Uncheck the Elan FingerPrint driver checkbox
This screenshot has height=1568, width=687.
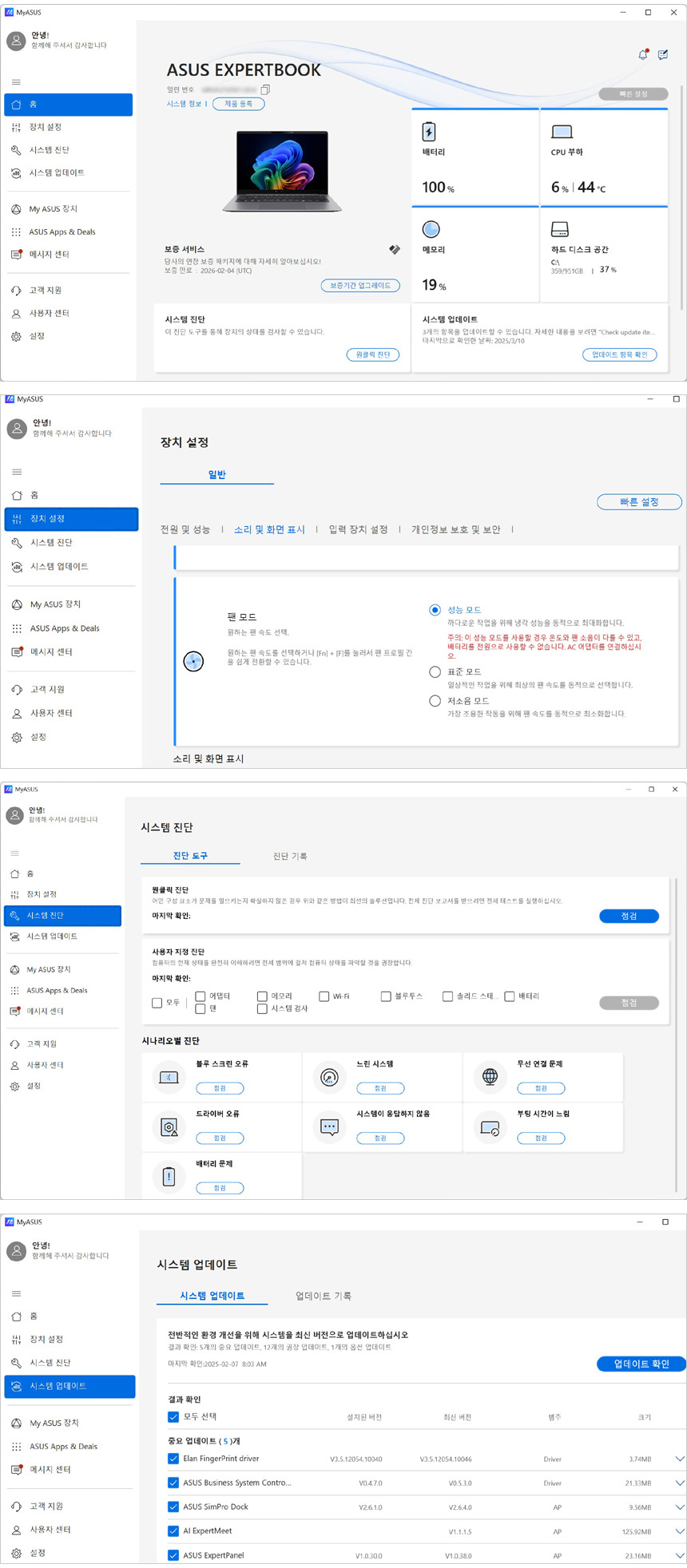point(173,1459)
